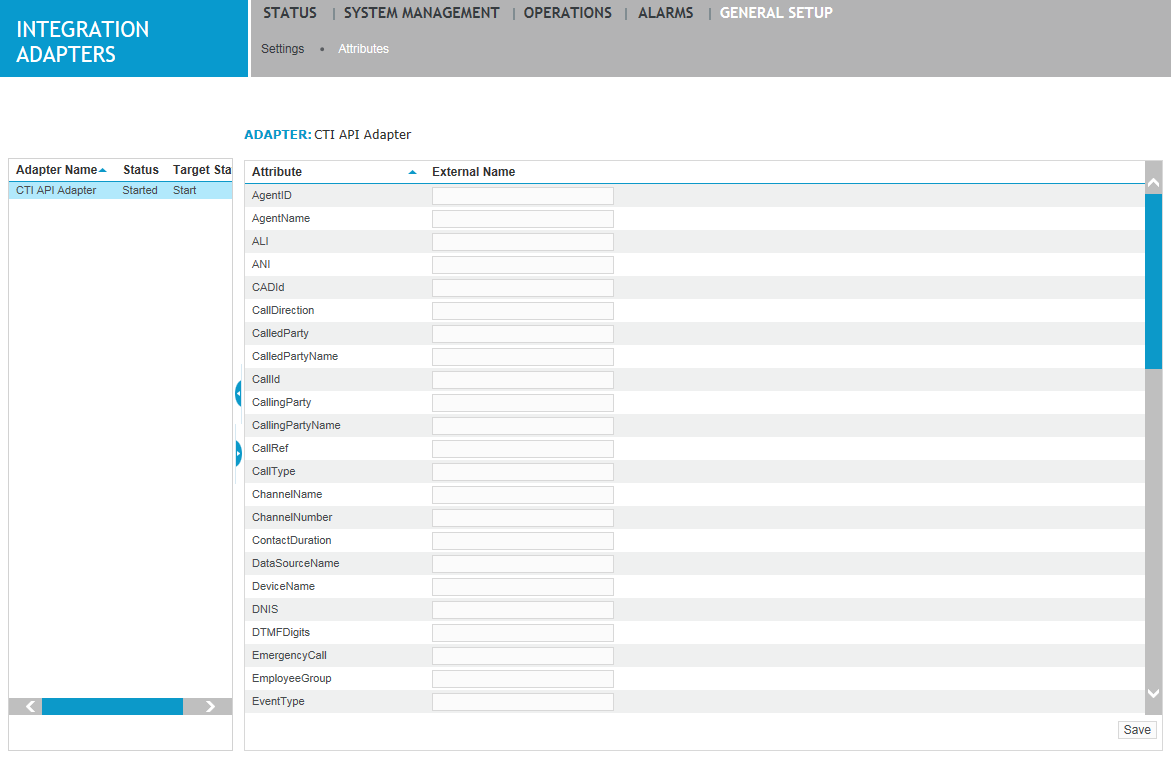Open SYSTEM MANAGEMENT
1171x759 pixels.
(421, 13)
